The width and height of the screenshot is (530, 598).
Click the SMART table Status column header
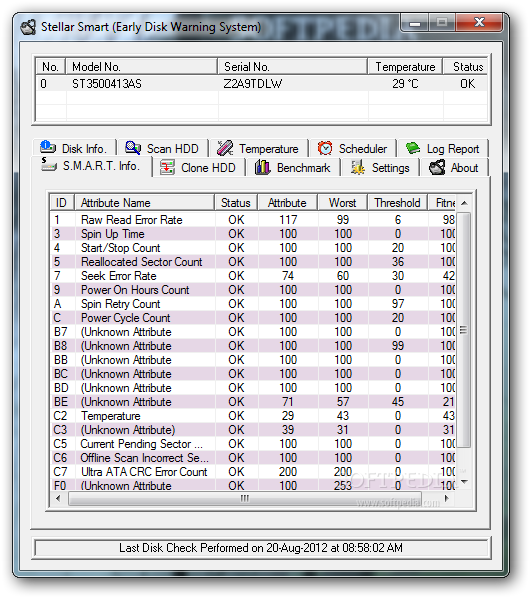[236, 203]
